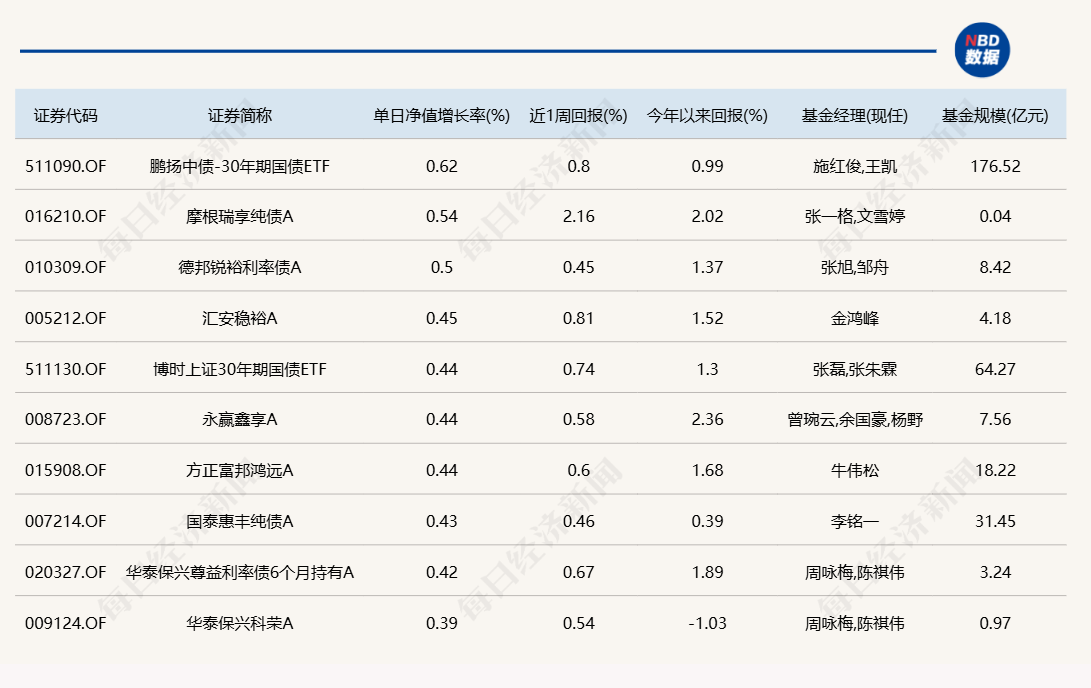This screenshot has width=1091, height=688.
Task: Select fund name 永赢鑫享A
Action: [239, 419]
